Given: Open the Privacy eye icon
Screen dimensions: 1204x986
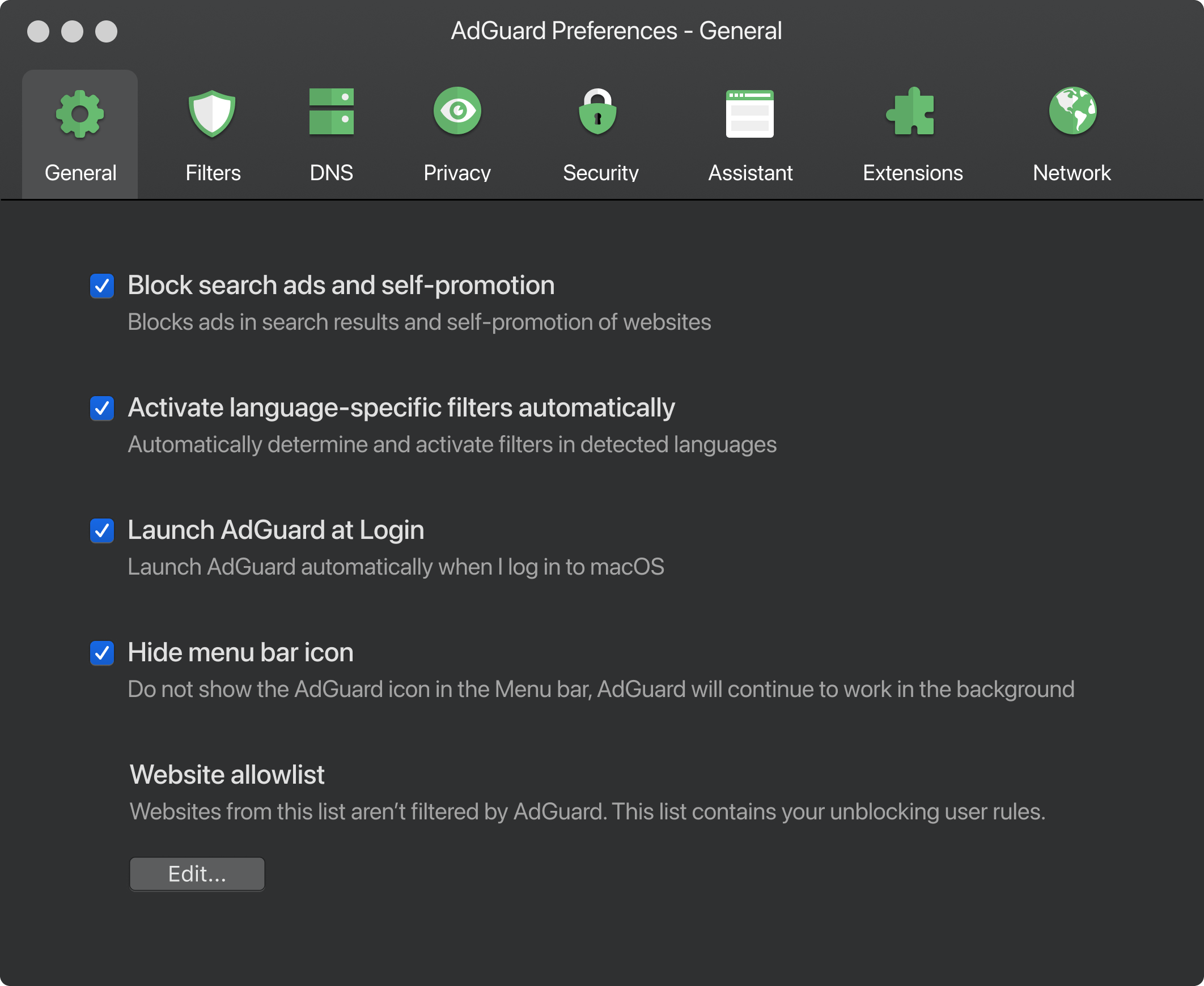Looking at the screenshot, I should click(457, 111).
